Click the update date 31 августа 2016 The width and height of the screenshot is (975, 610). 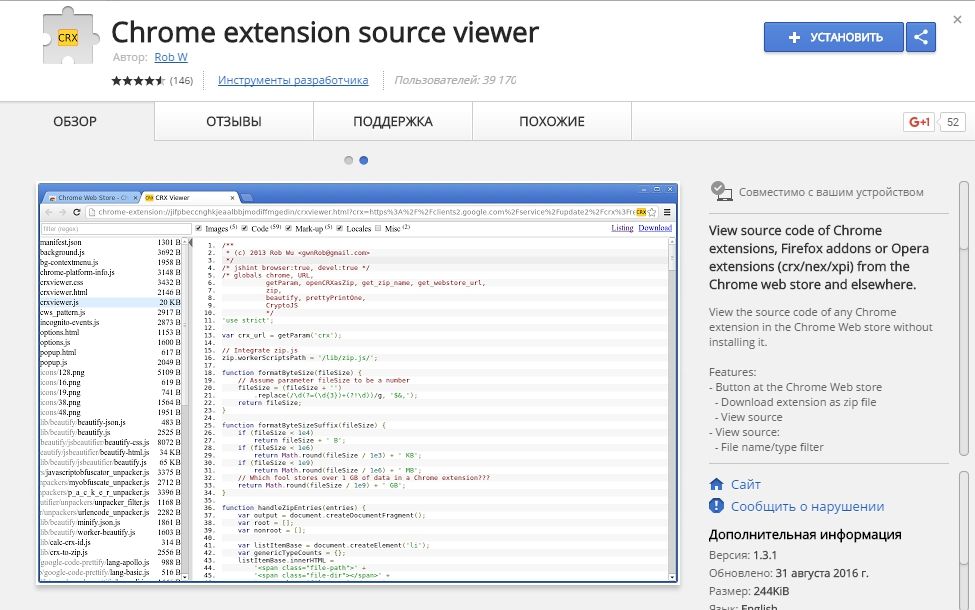click(821, 573)
